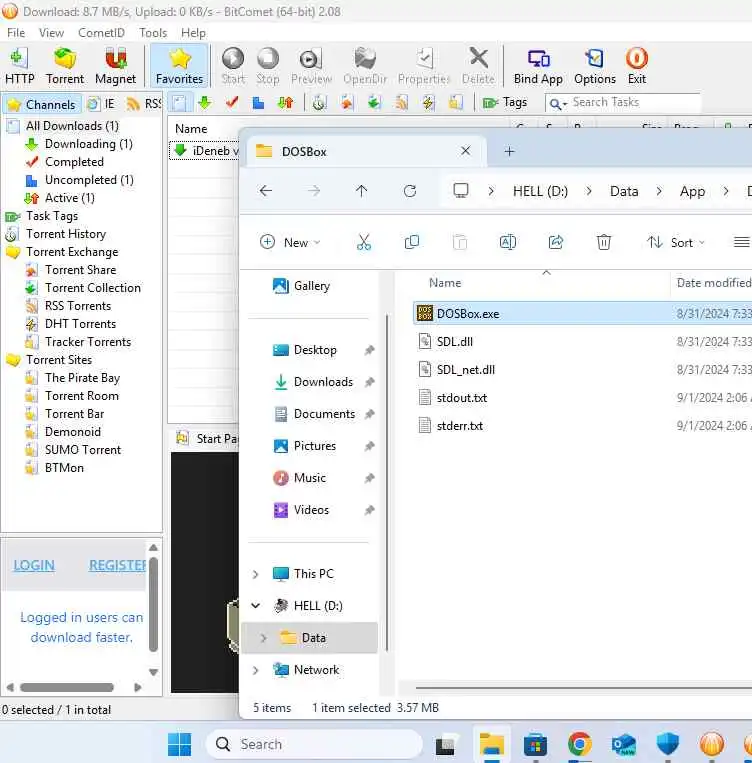Click the Explorer Up arrow
This screenshot has height=763, width=752.
point(361,191)
